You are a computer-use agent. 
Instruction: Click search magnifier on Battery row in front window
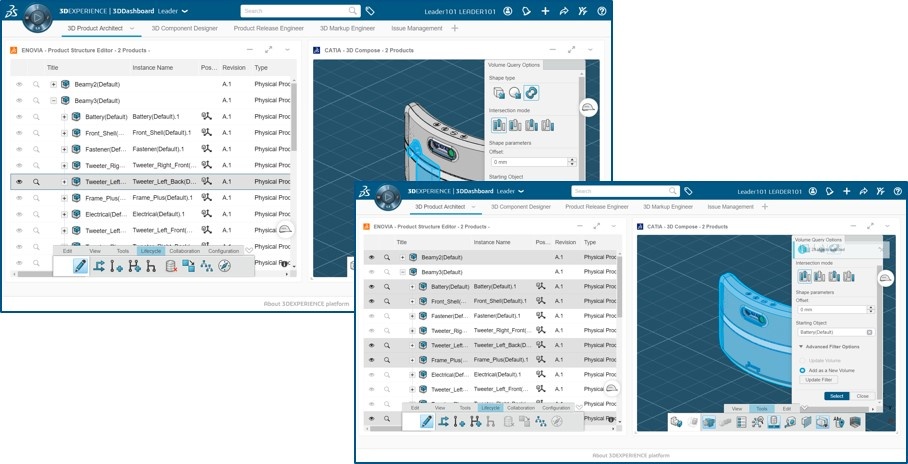387,286
